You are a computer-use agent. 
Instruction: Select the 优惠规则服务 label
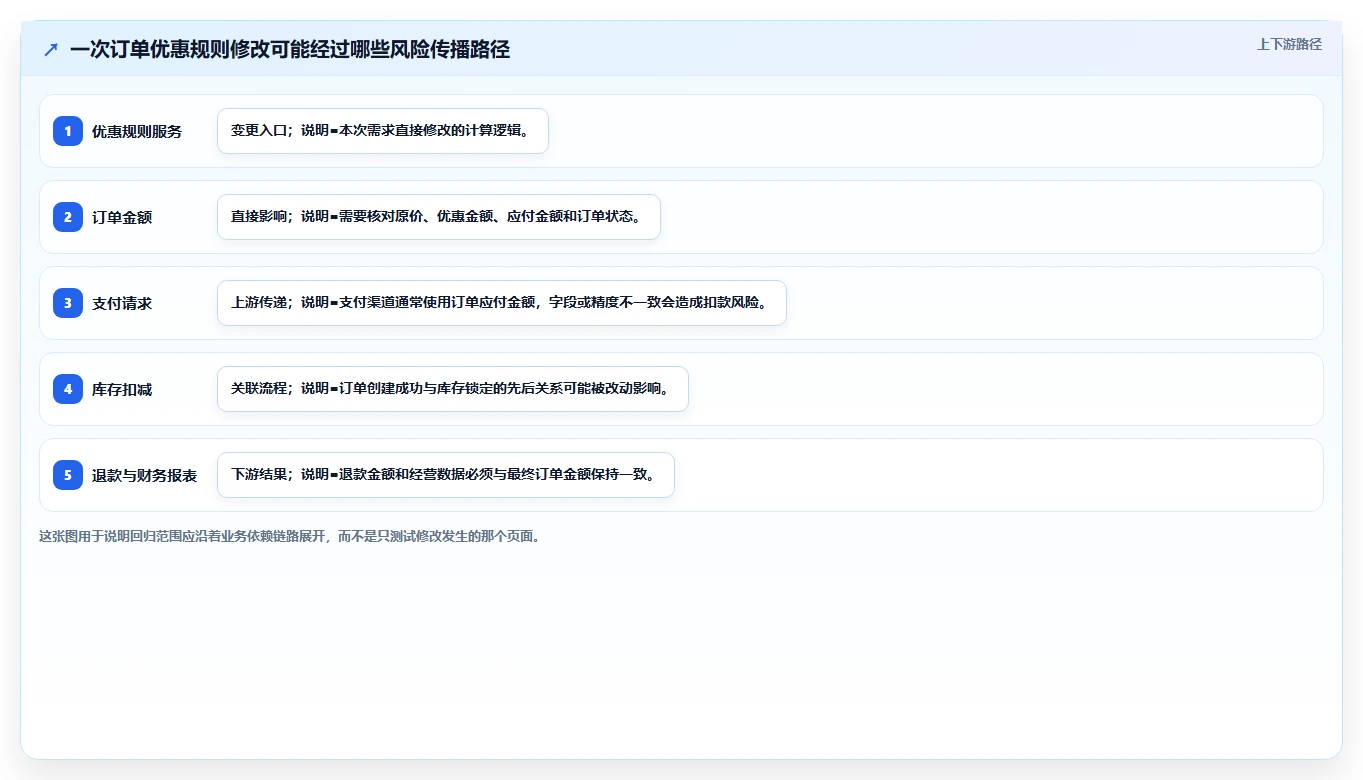coord(137,131)
